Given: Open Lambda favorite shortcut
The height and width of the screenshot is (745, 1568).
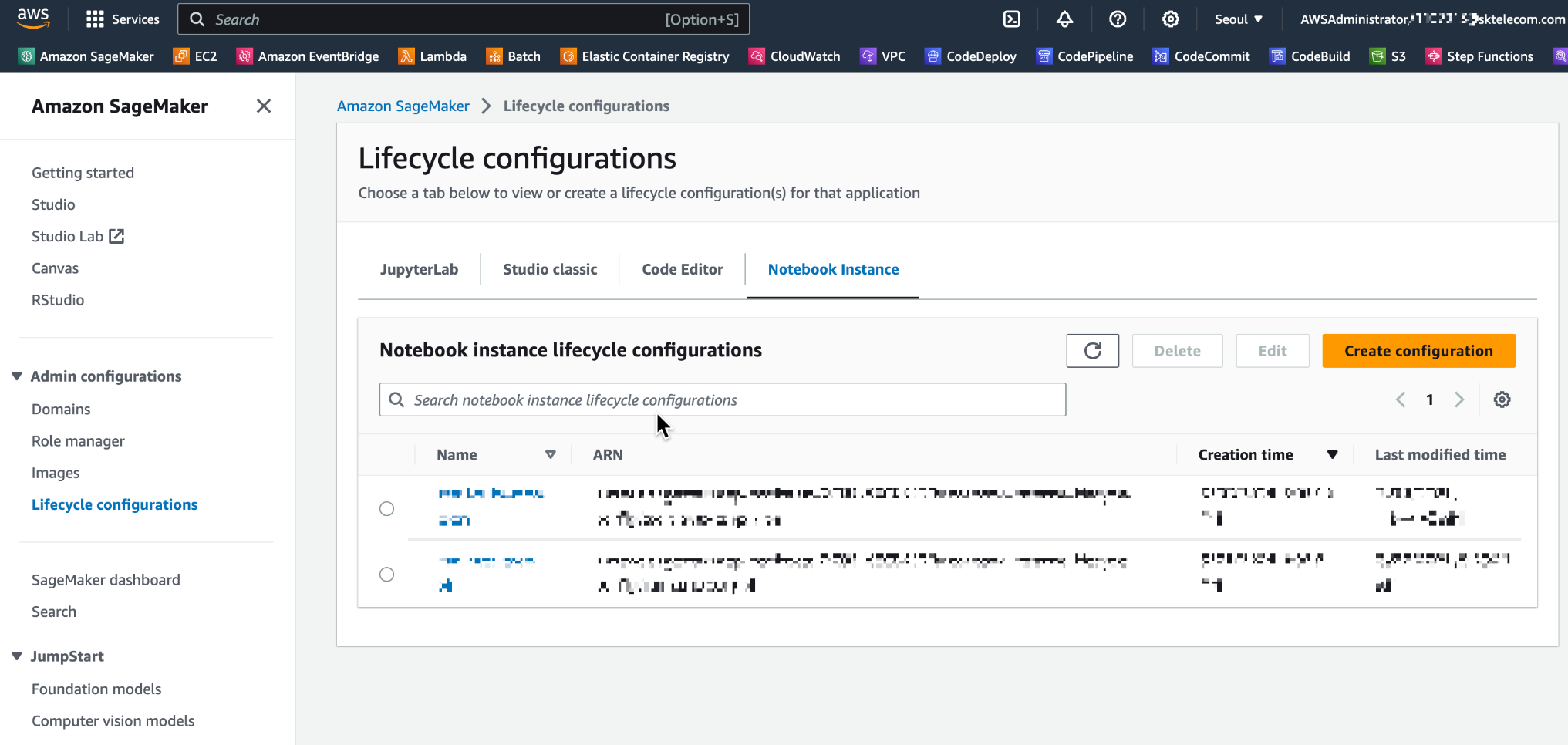Looking at the screenshot, I should click(x=433, y=56).
